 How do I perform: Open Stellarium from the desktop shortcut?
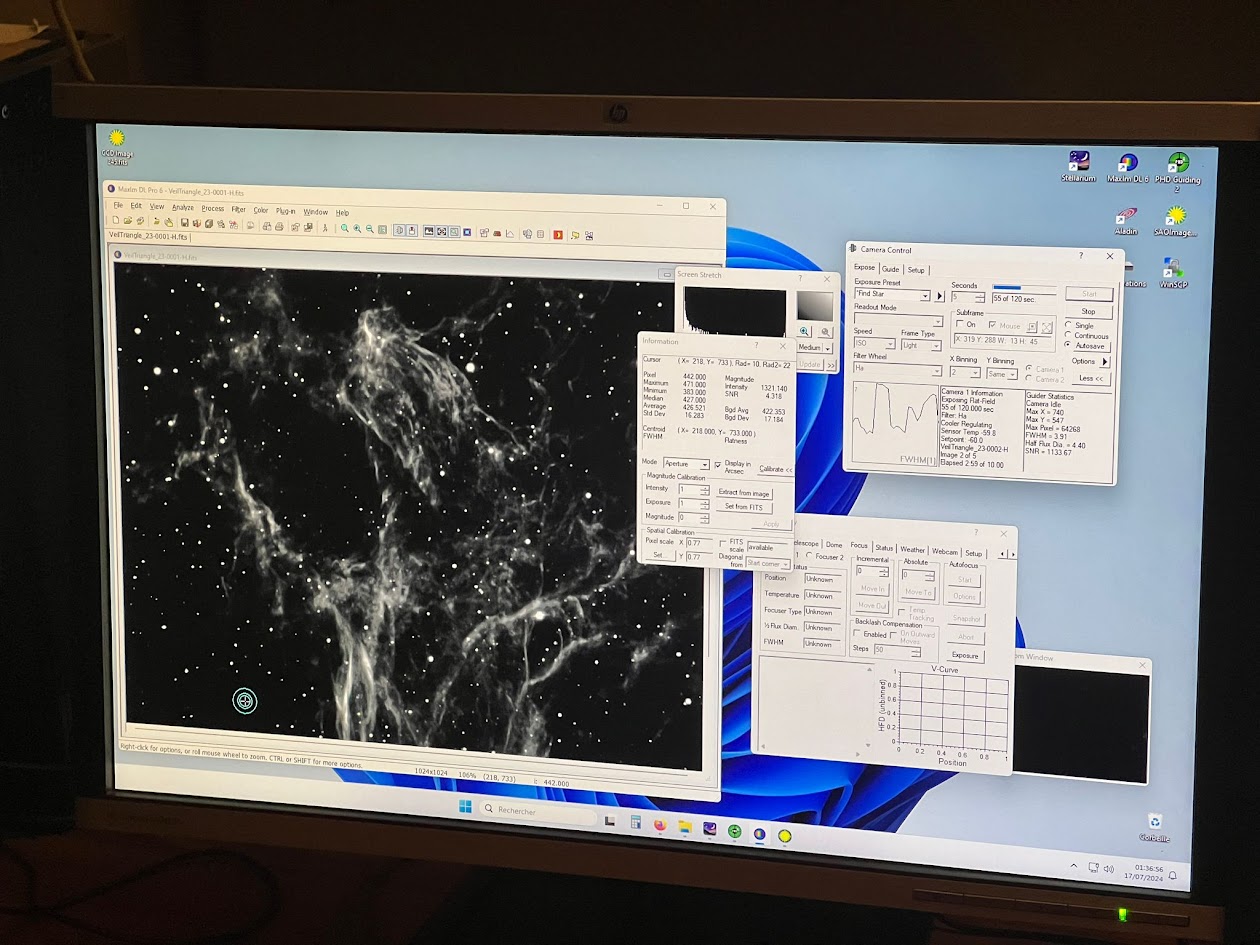[1079, 161]
